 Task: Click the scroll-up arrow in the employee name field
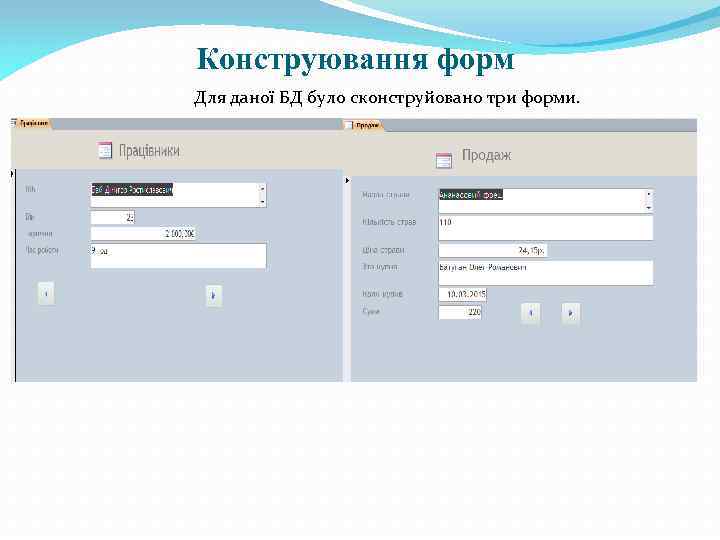[x=263, y=188]
